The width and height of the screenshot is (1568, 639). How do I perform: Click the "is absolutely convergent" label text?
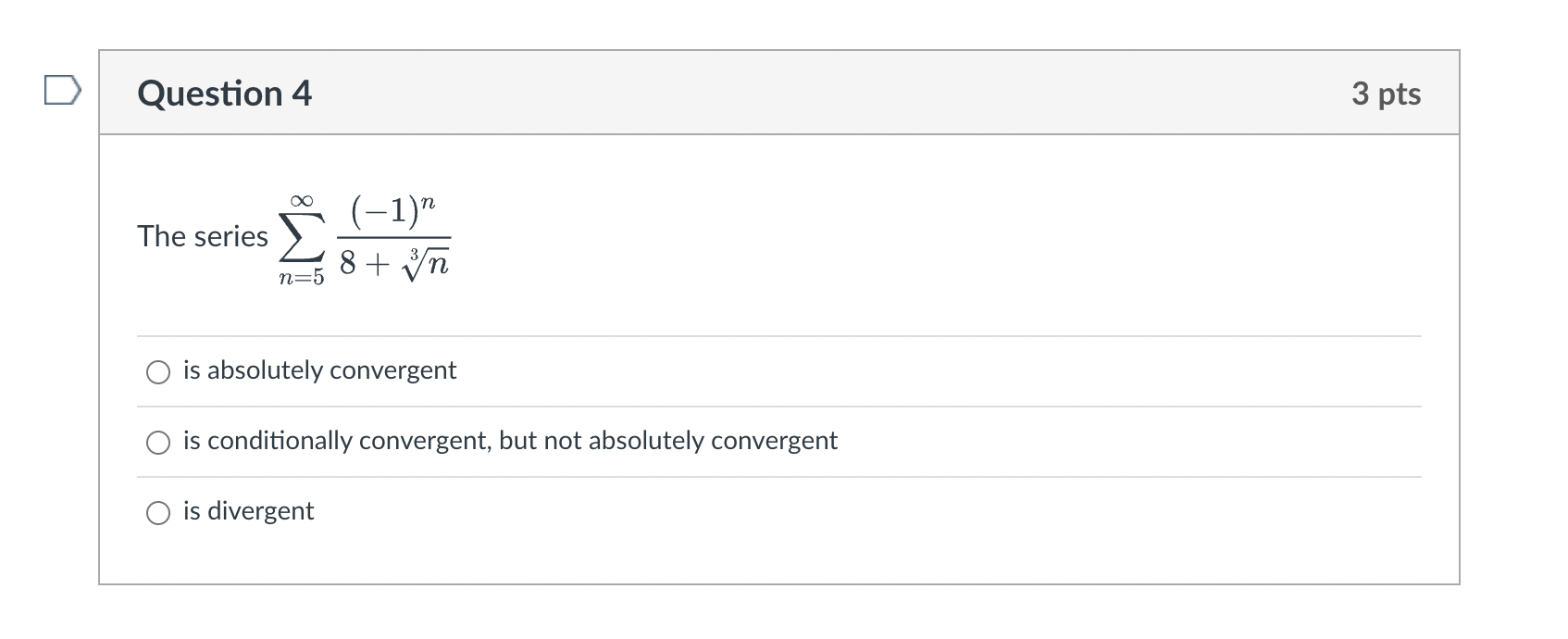319,370
